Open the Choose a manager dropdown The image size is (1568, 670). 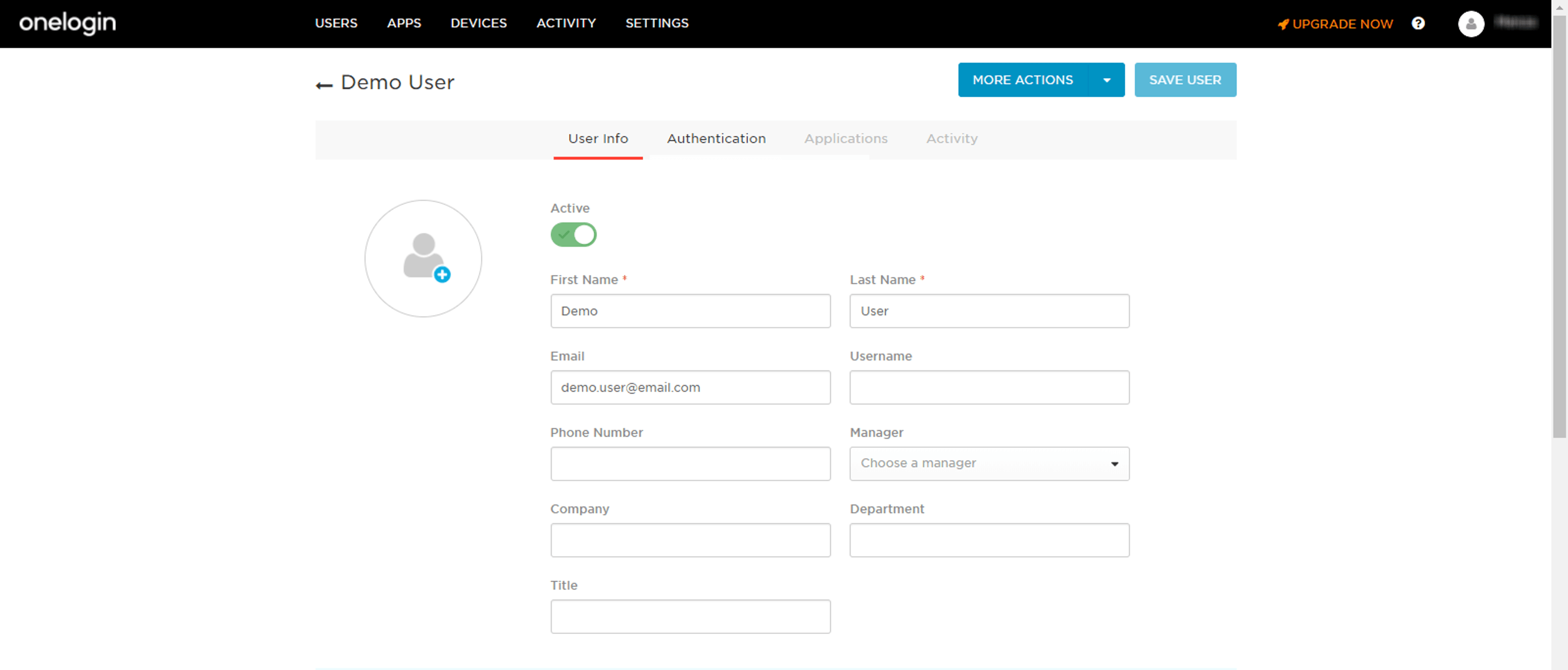click(989, 463)
